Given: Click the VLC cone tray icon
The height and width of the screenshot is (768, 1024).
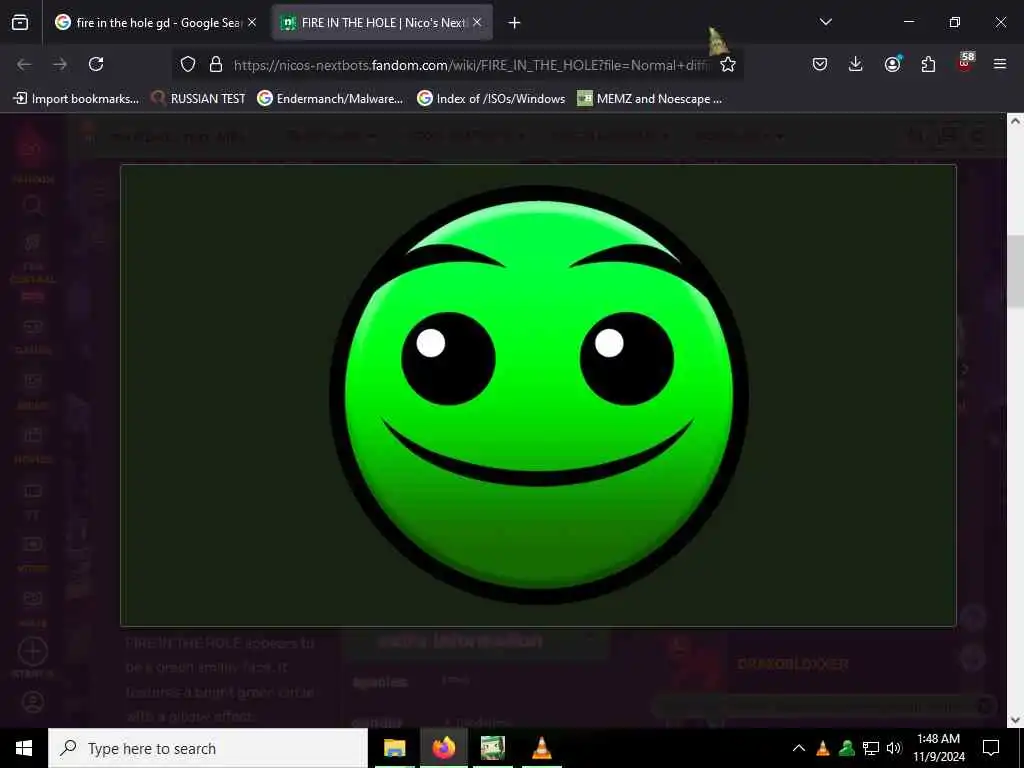Looking at the screenshot, I should click(x=823, y=748).
